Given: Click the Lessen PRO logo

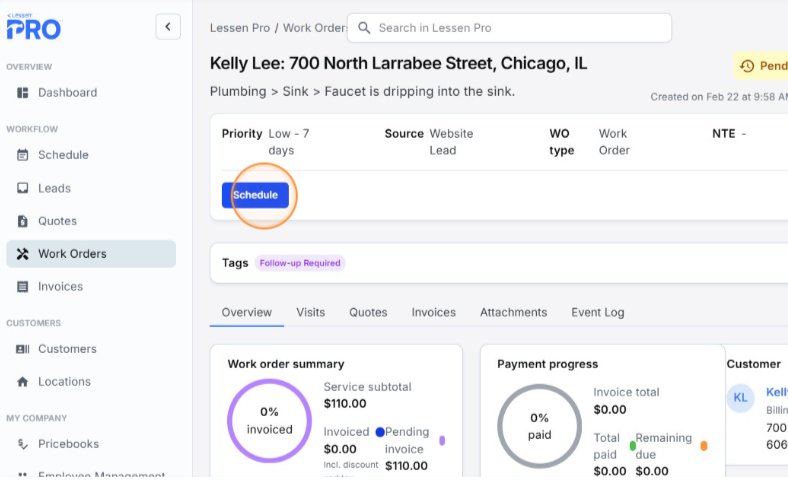Looking at the screenshot, I should [x=33, y=27].
